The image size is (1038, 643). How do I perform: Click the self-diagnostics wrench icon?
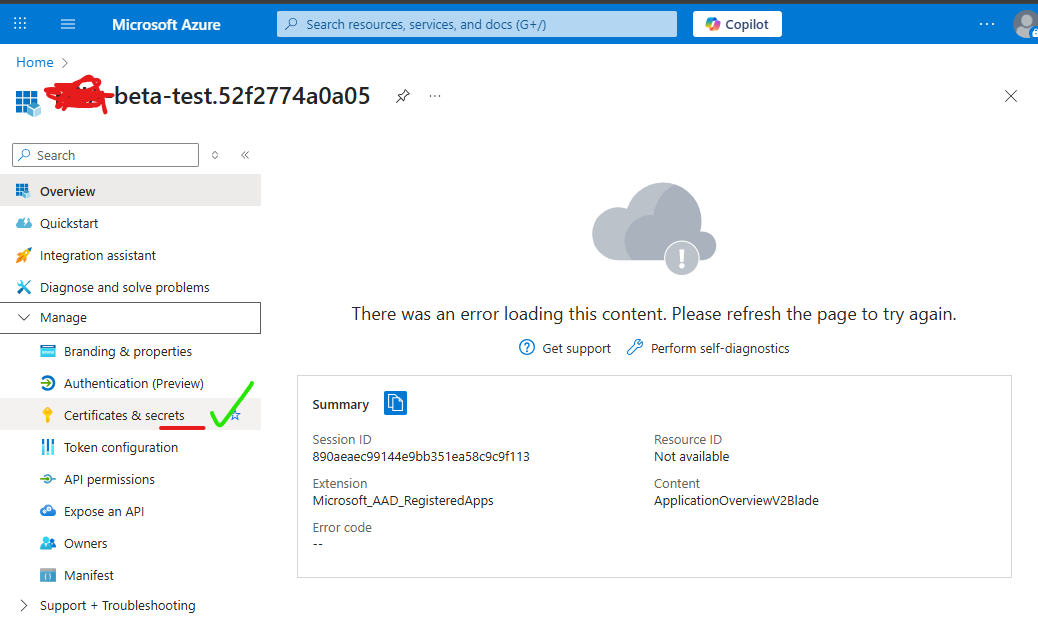[x=634, y=347]
